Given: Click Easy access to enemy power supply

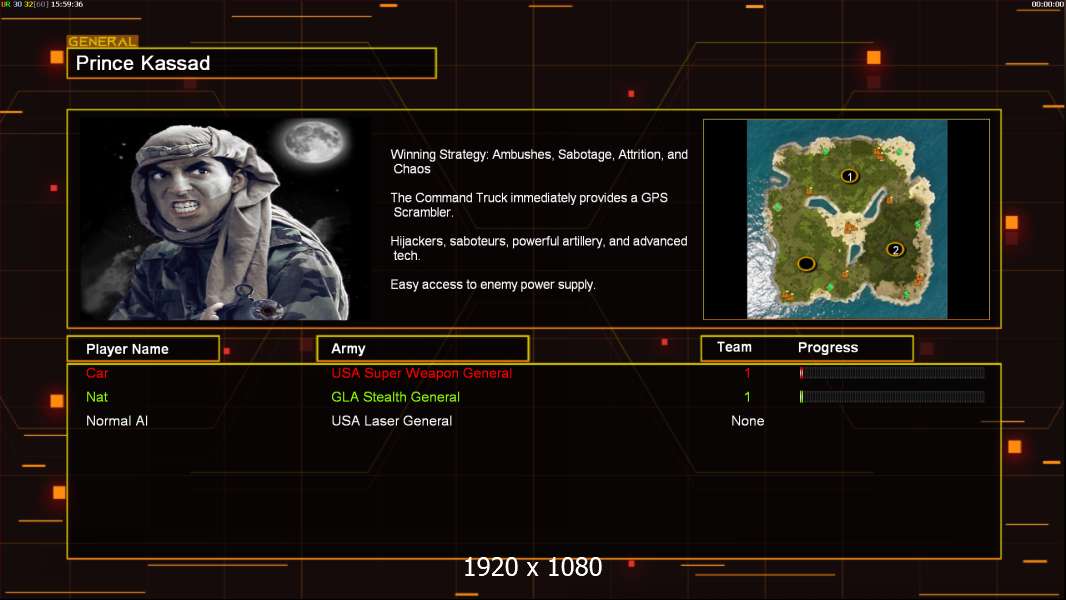Looking at the screenshot, I should [x=493, y=285].
